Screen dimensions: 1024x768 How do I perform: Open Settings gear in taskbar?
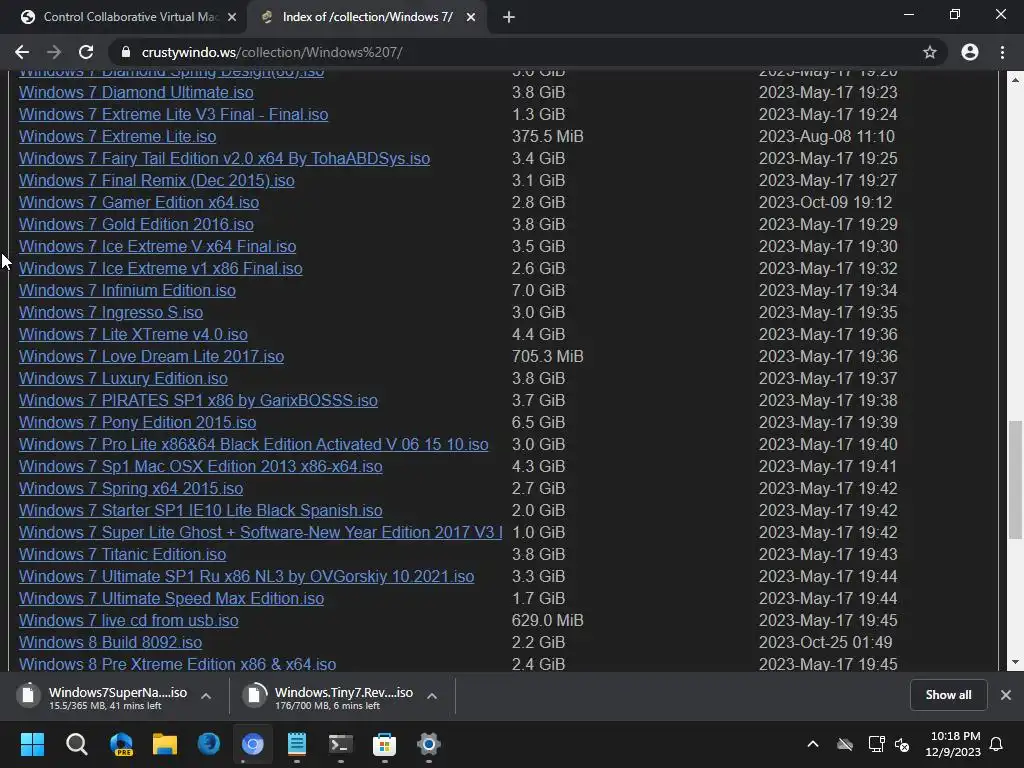428,744
